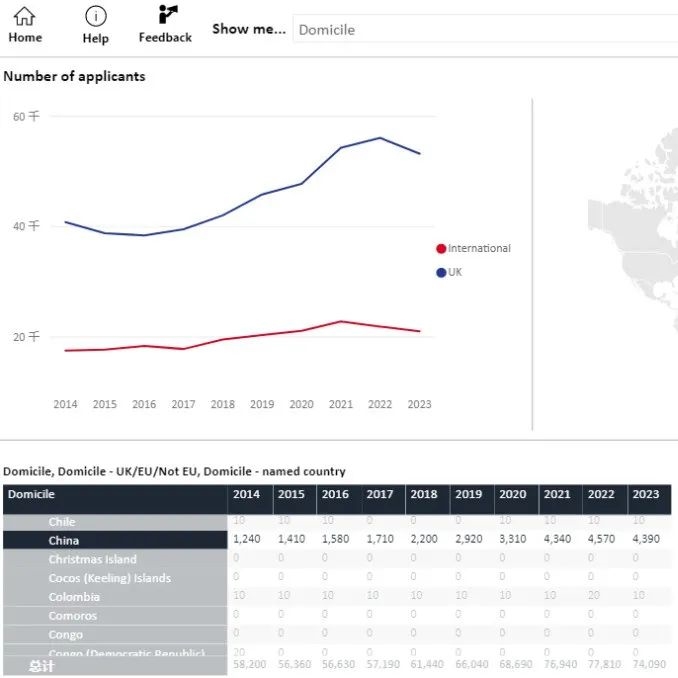Click the International legend label
The height and width of the screenshot is (678, 678).
point(479,249)
